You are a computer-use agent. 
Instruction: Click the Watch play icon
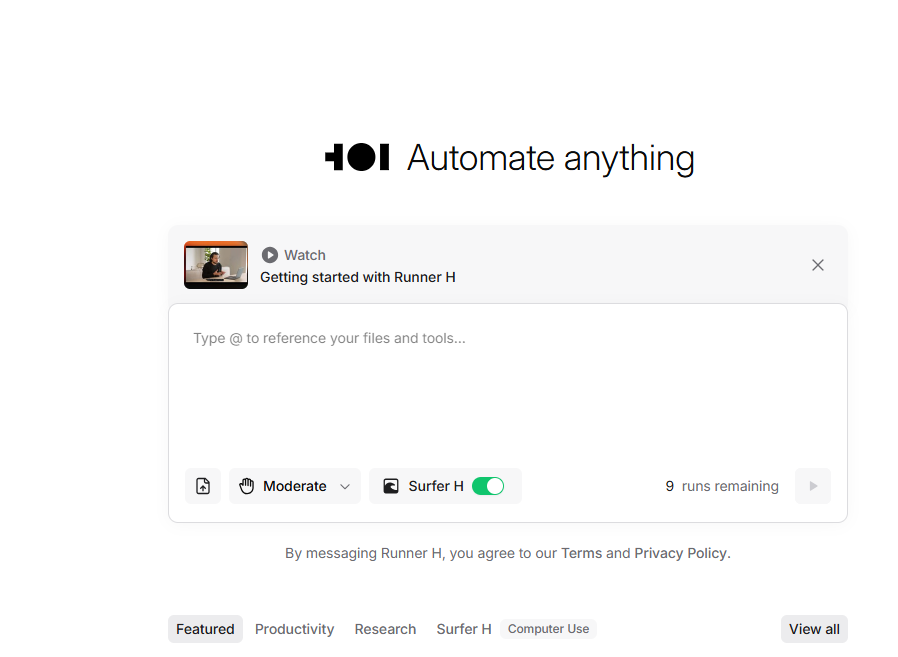pos(269,255)
